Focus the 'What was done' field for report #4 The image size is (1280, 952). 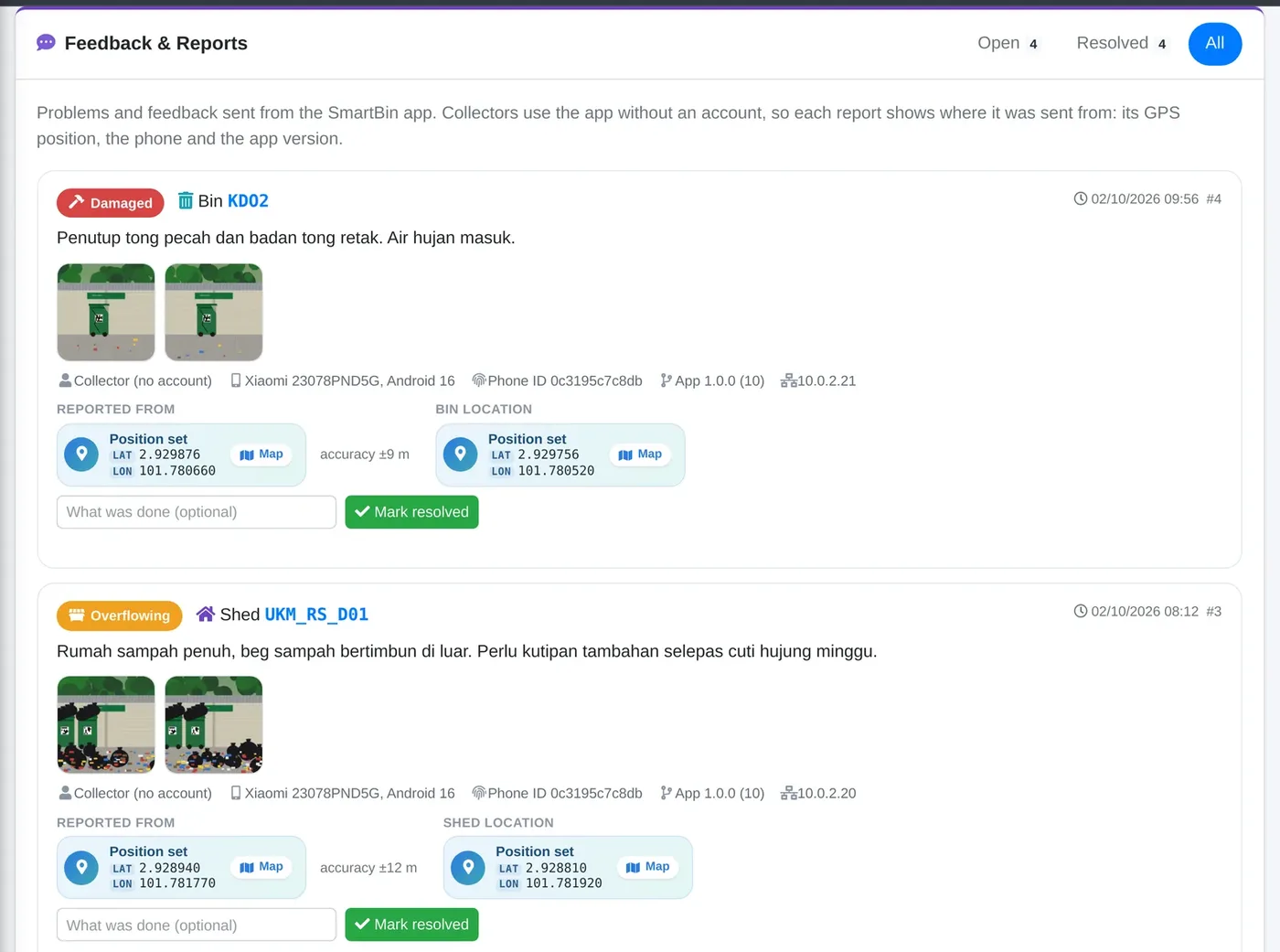tap(197, 512)
